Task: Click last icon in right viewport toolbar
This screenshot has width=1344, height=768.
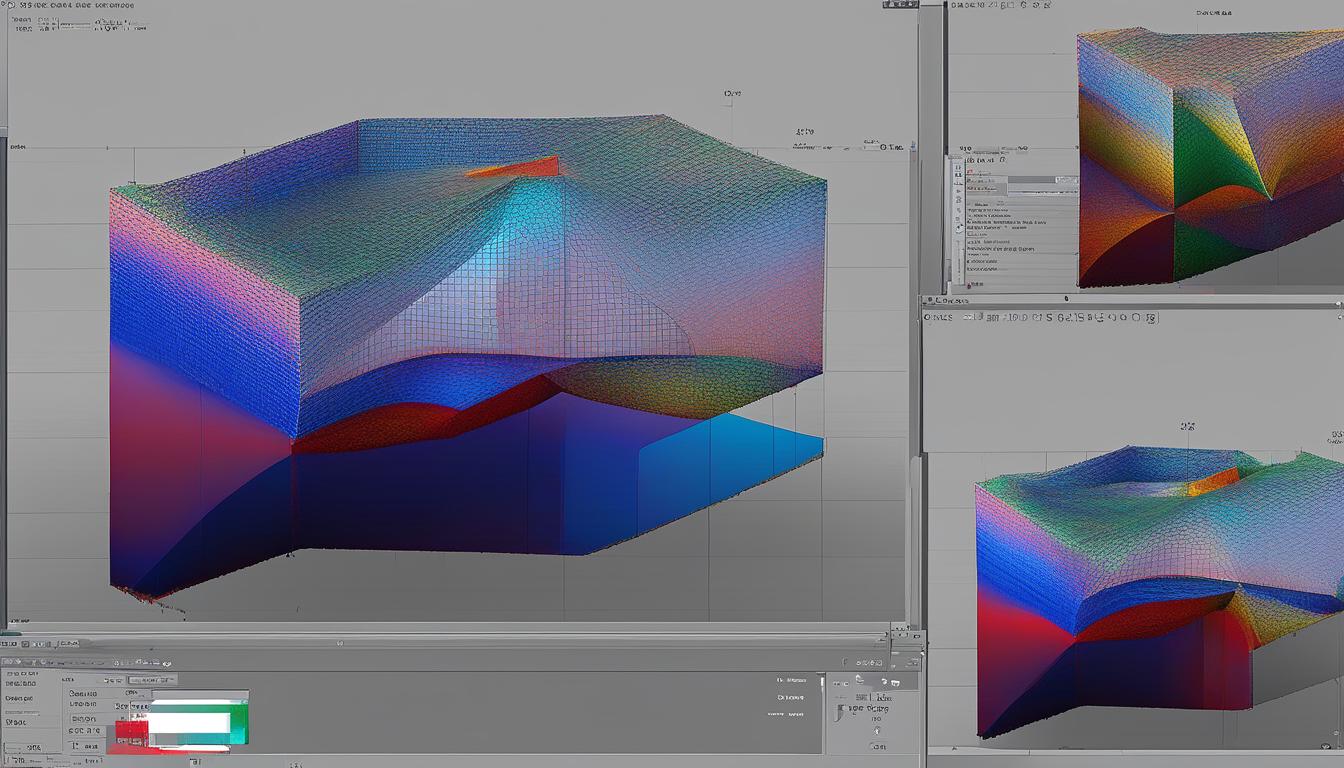Action: point(1152,318)
